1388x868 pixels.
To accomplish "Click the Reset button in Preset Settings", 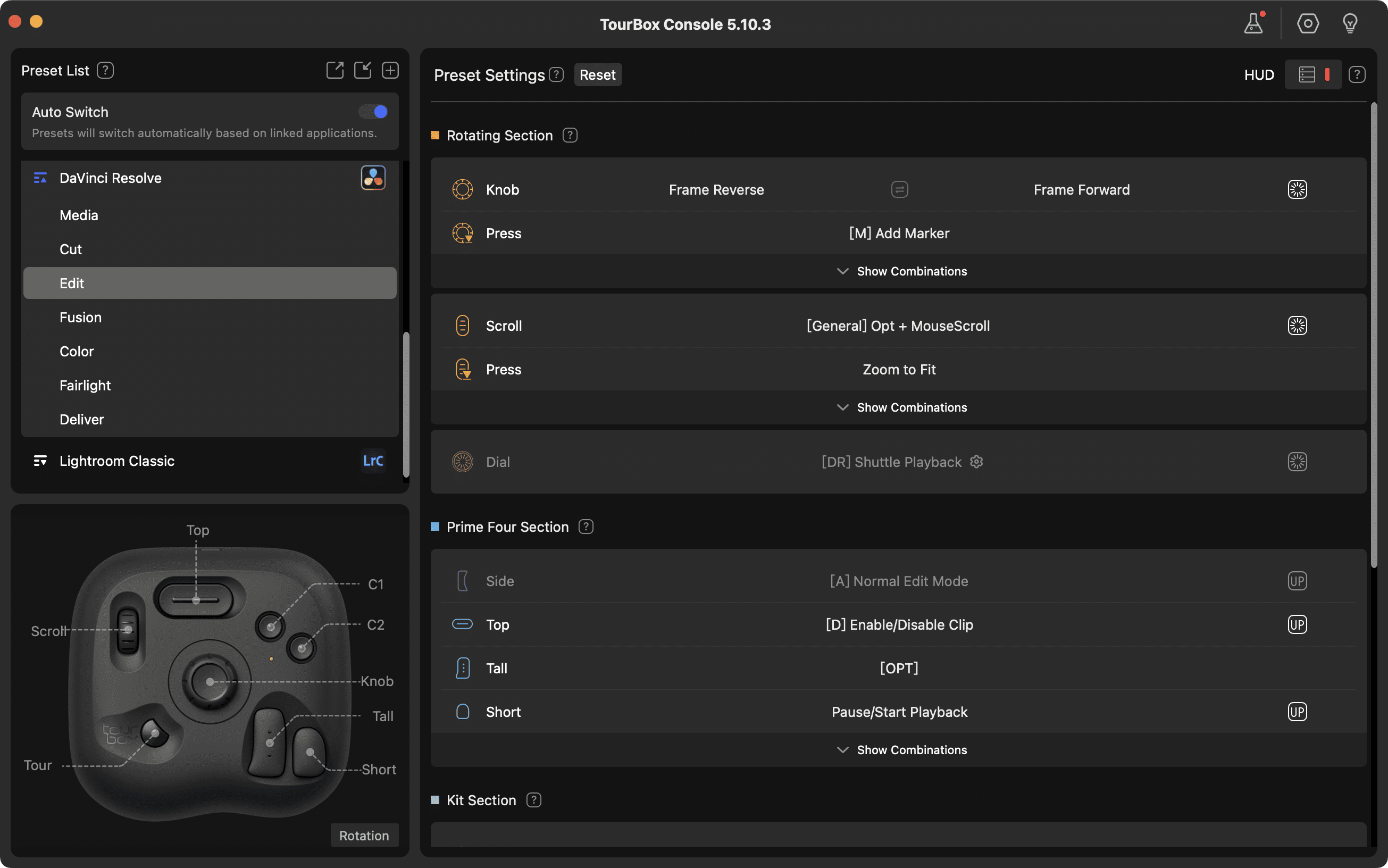I will tap(598, 74).
